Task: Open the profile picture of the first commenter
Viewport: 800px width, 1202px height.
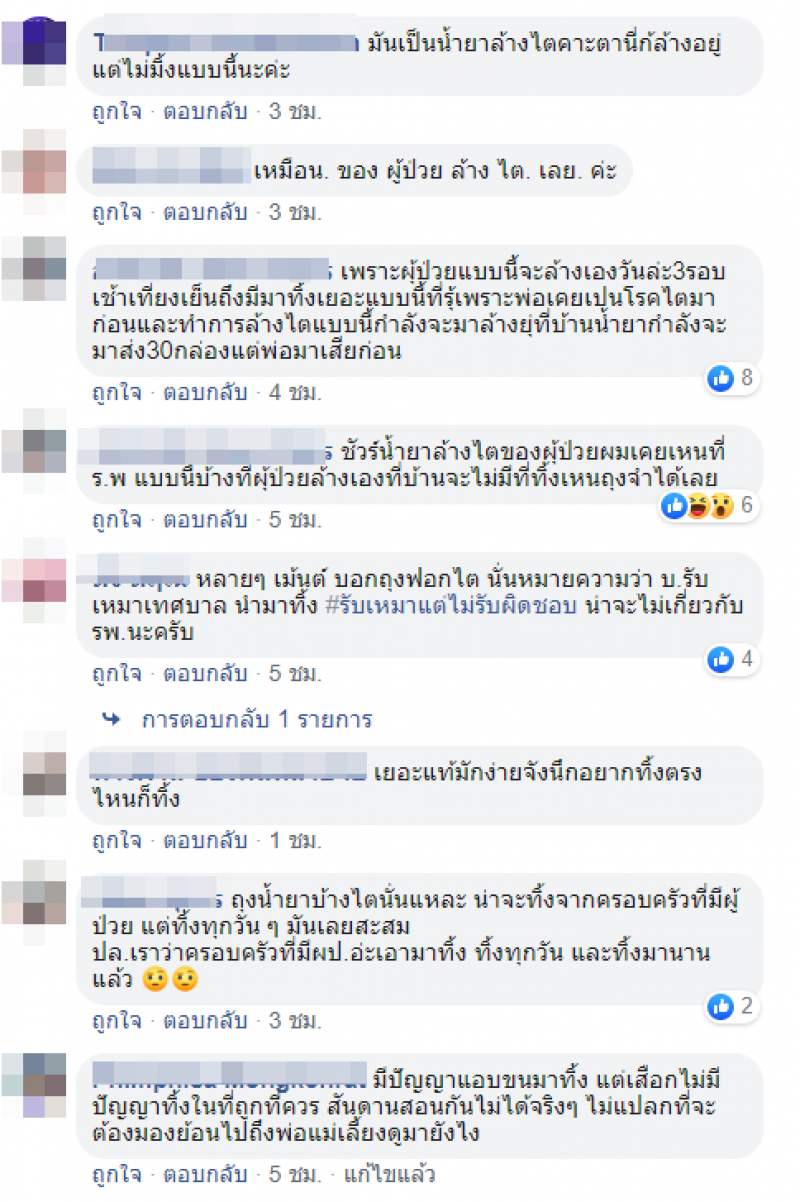Action: click(35, 48)
